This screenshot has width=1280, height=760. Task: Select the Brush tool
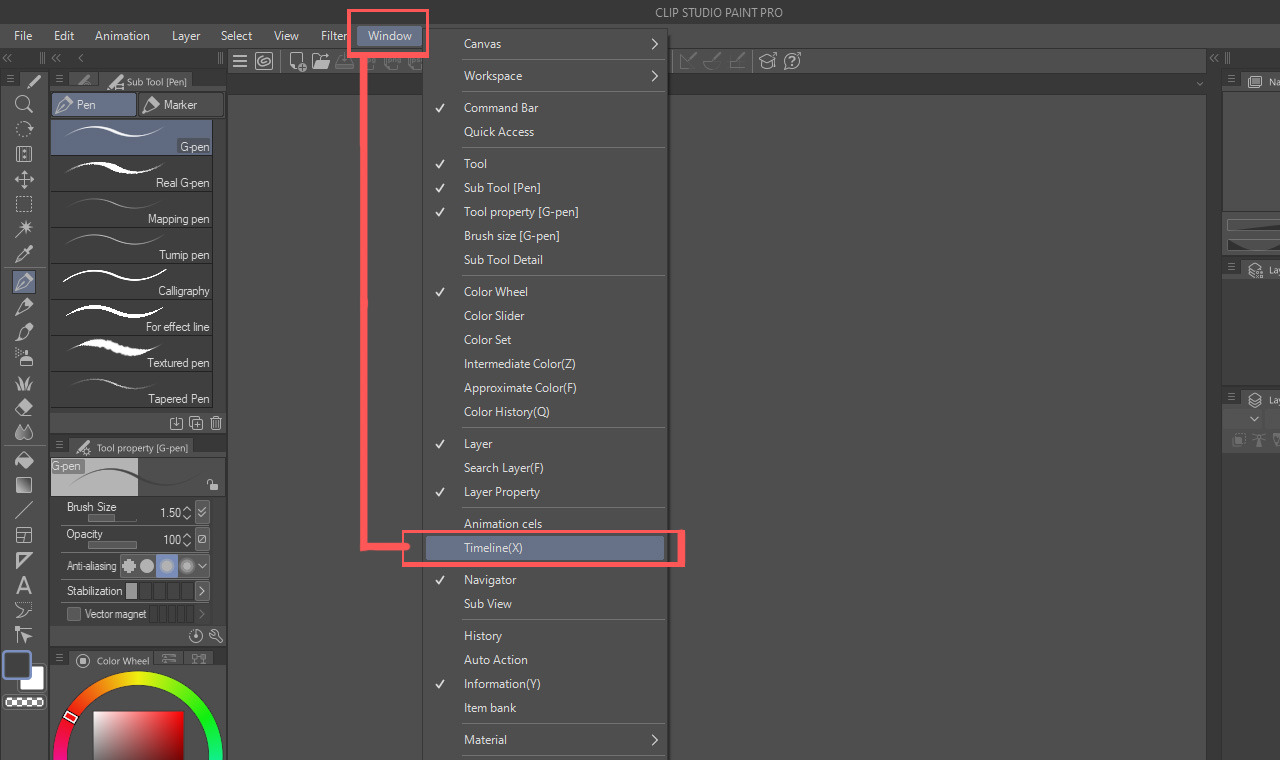(24, 332)
